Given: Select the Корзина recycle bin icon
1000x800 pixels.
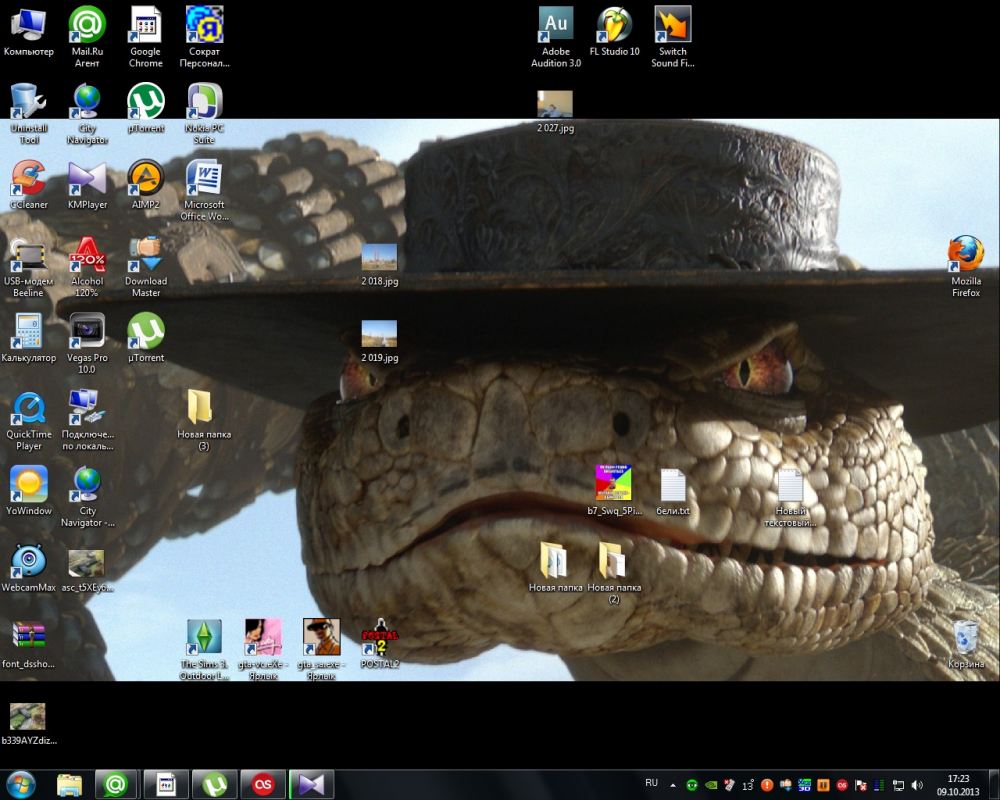Looking at the screenshot, I should tap(966, 644).
